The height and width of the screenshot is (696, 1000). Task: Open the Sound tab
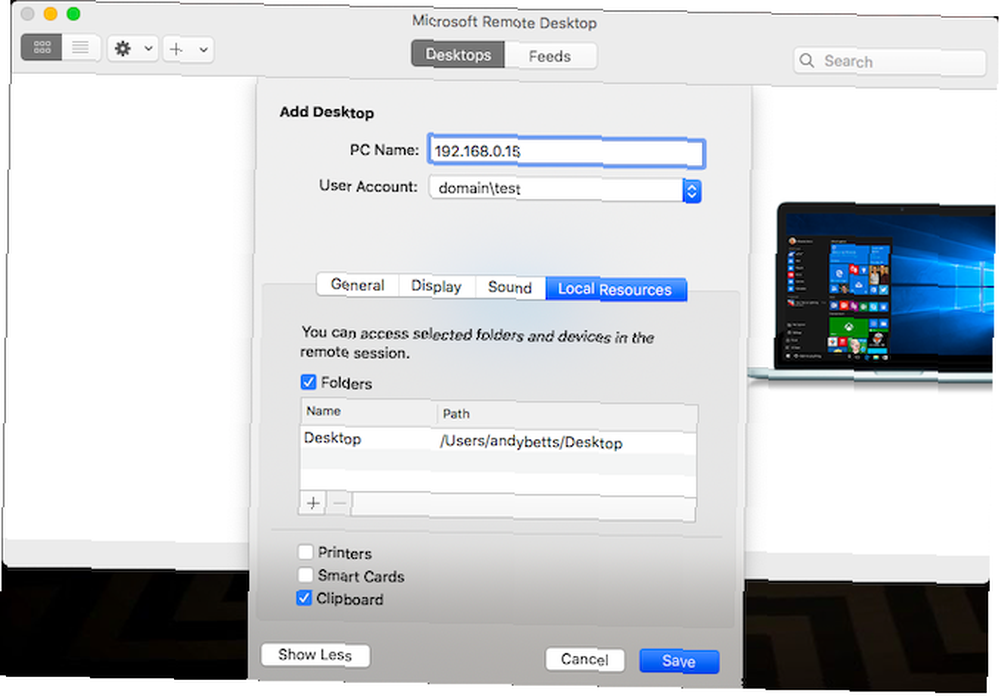[510, 287]
